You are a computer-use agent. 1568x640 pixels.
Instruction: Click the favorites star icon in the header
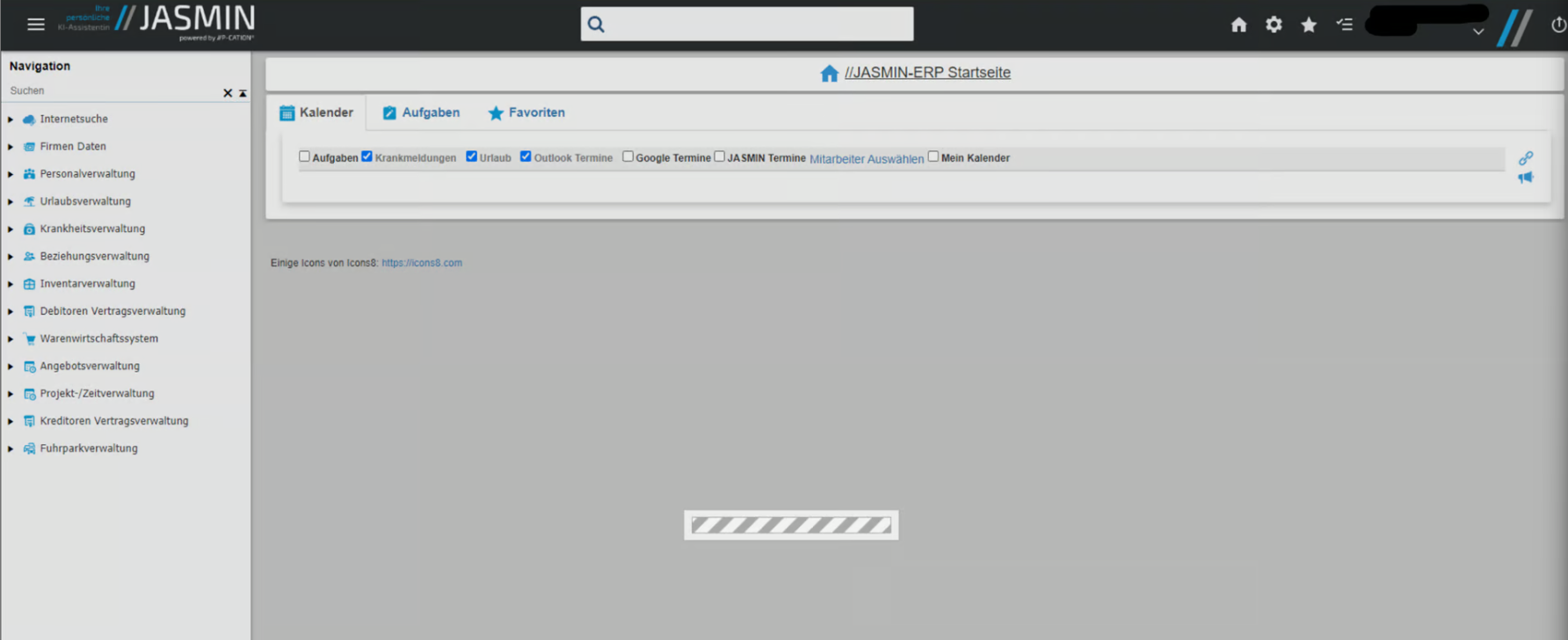pyautogui.click(x=1309, y=25)
